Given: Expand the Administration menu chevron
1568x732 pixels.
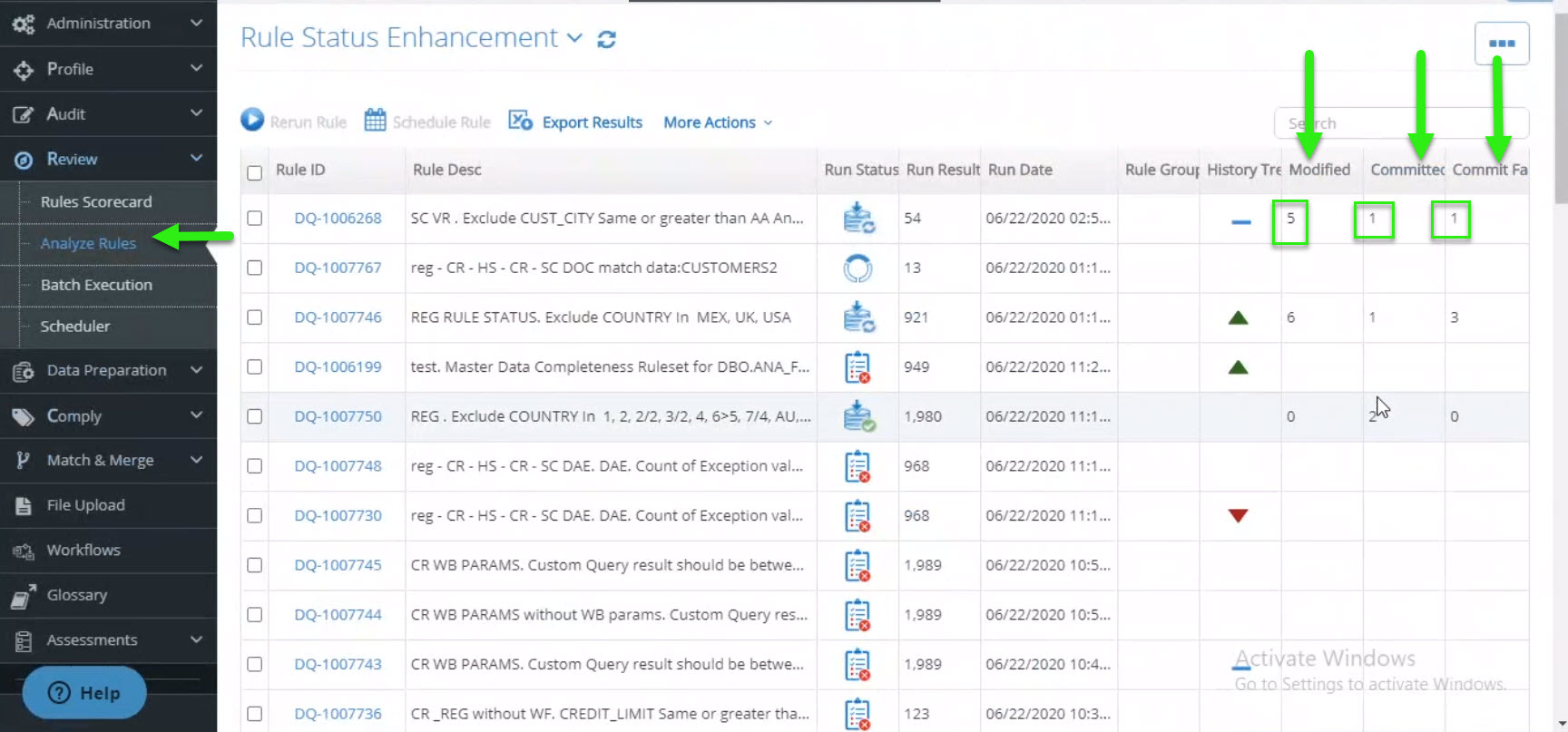Looking at the screenshot, I should [196, 22].
